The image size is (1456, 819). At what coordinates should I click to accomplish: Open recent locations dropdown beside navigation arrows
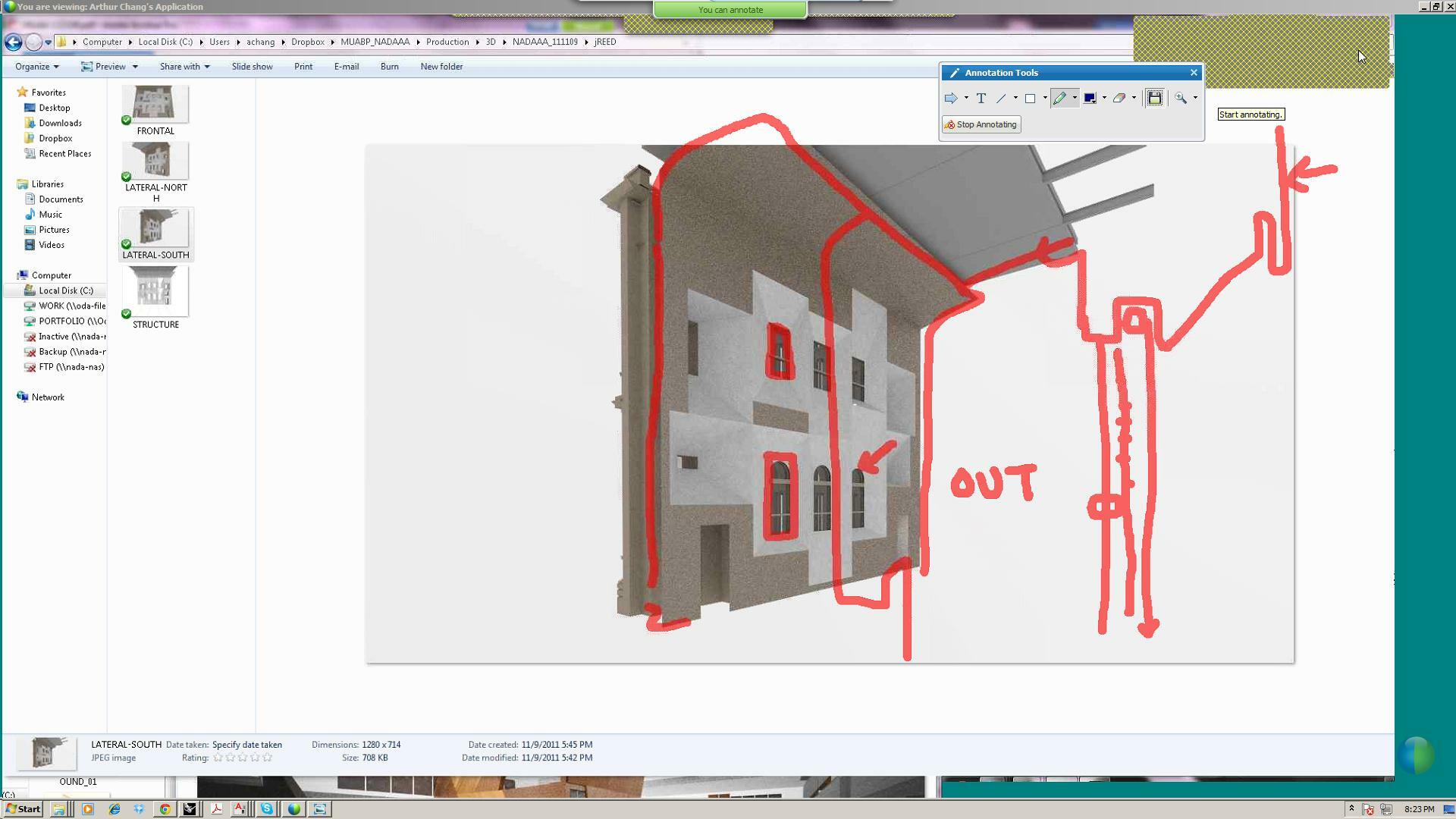48,42
